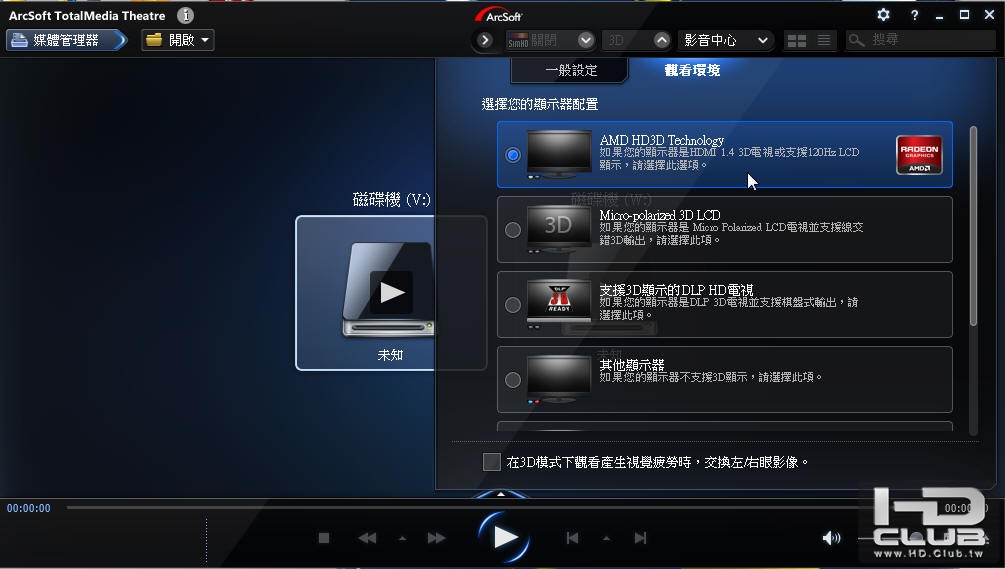Click the ArcSoft logo in title bar
1005x569 pixels.
coord(499,15)
